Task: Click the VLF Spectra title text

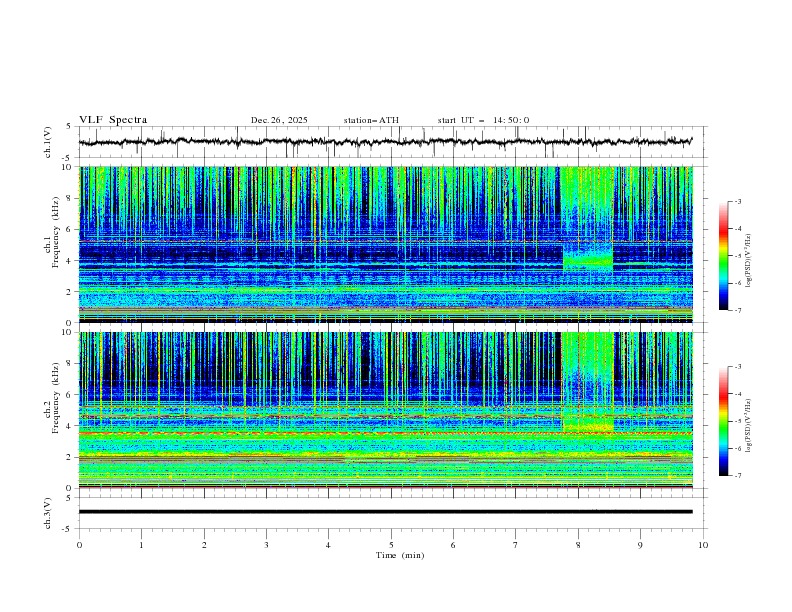Action: [x=113, y=120]
